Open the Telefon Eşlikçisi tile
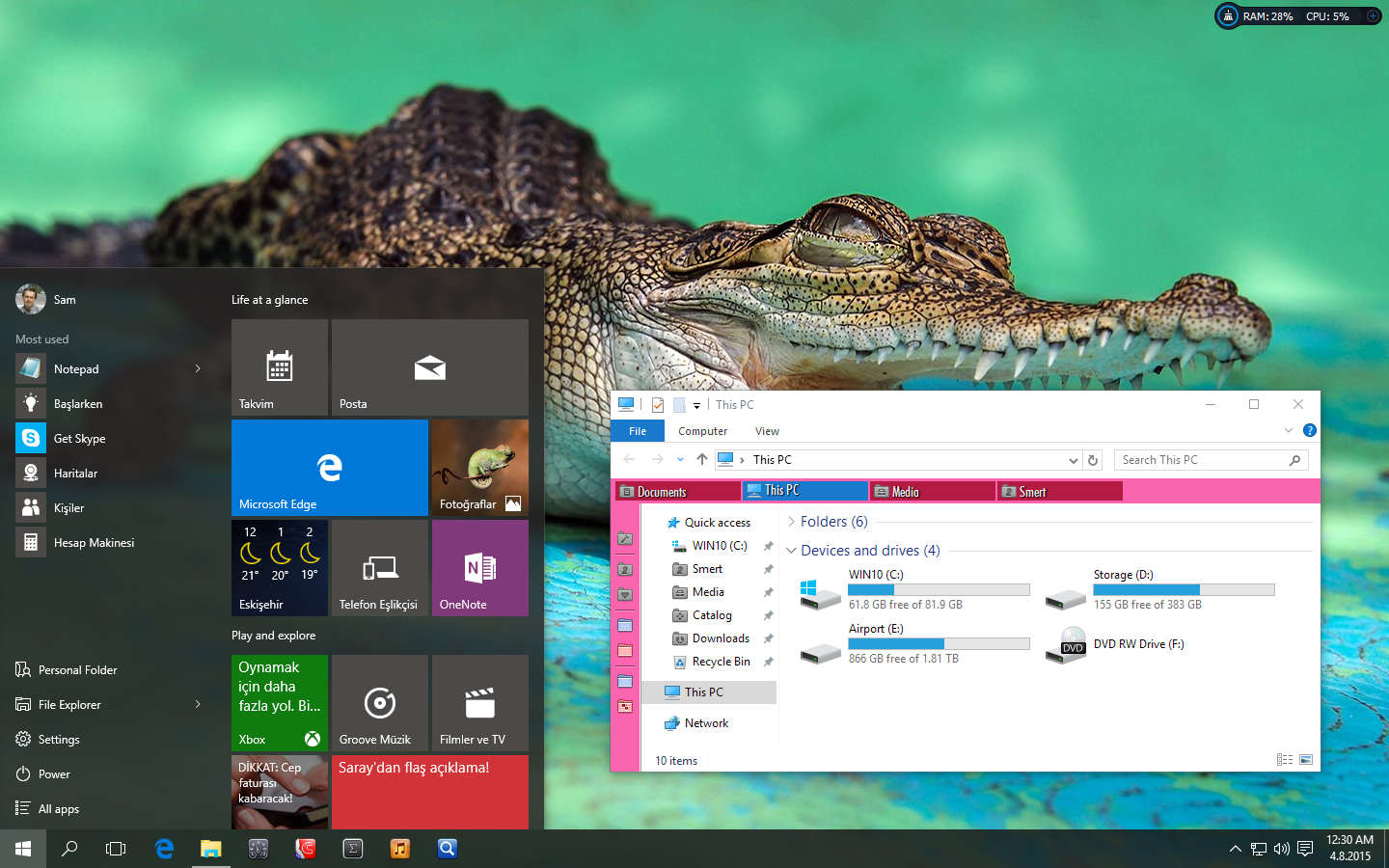This screenshot has width=1389, height=868. [380, 568]
